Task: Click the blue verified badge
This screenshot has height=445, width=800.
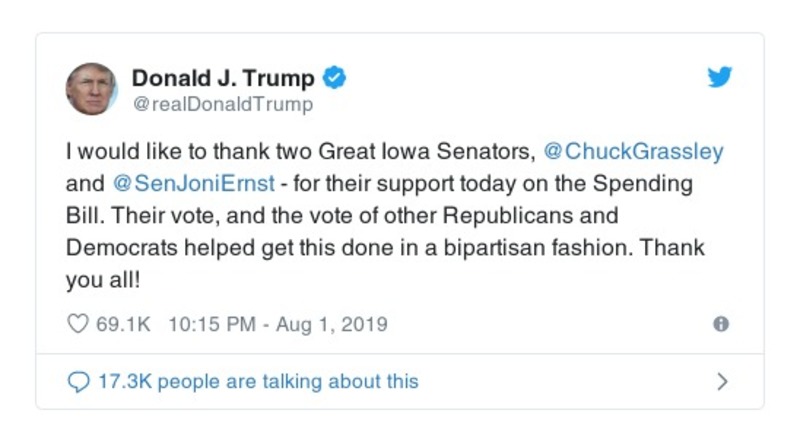Action: tap(335, 78)
